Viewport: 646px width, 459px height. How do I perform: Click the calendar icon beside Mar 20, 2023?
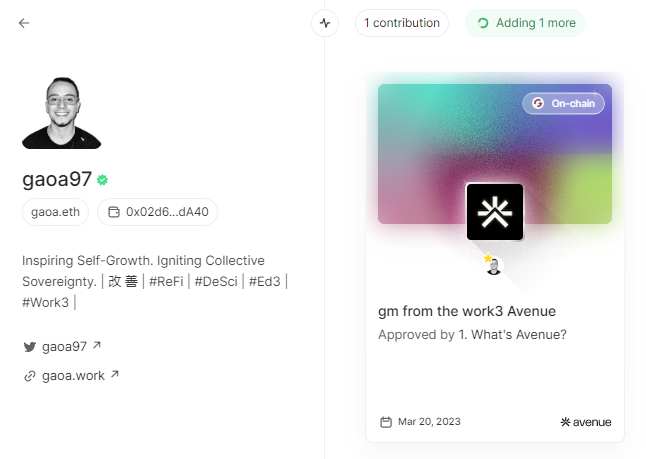(386, 422)
